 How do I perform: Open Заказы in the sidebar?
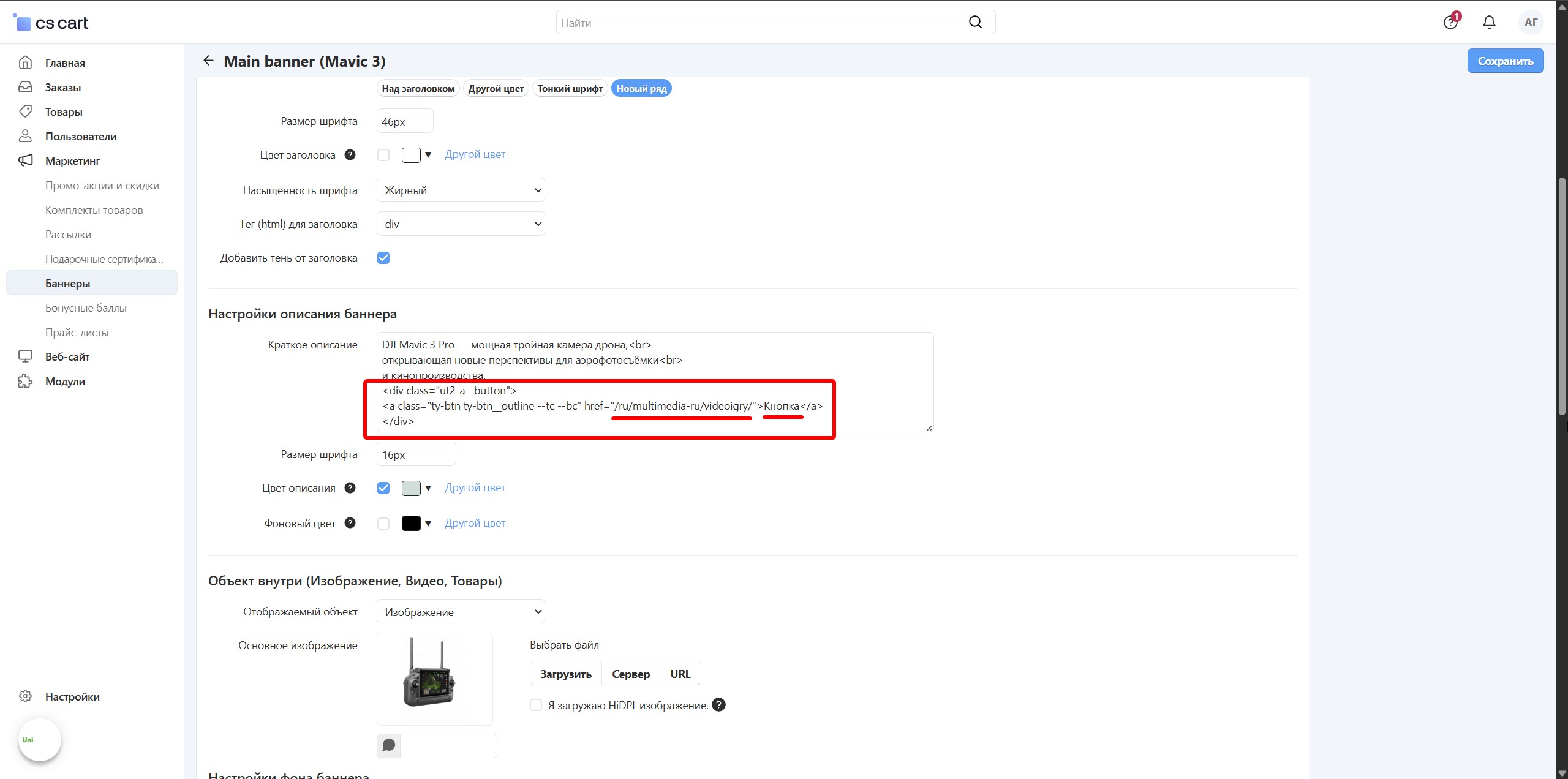coord(63,87)
